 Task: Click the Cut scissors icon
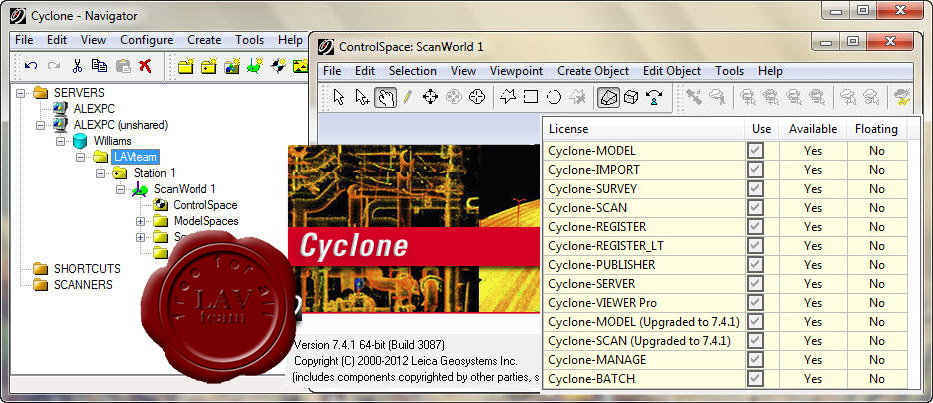click(77, 66)
